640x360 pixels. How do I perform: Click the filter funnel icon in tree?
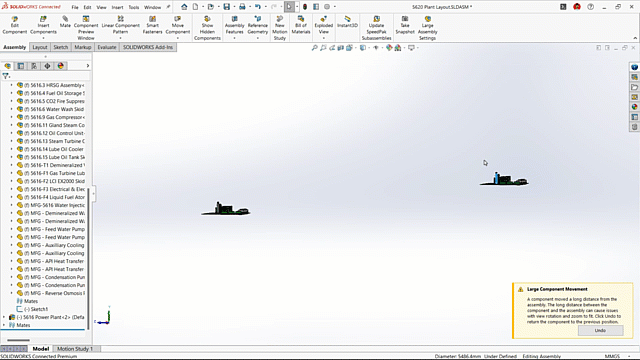(x=5, y=76)
